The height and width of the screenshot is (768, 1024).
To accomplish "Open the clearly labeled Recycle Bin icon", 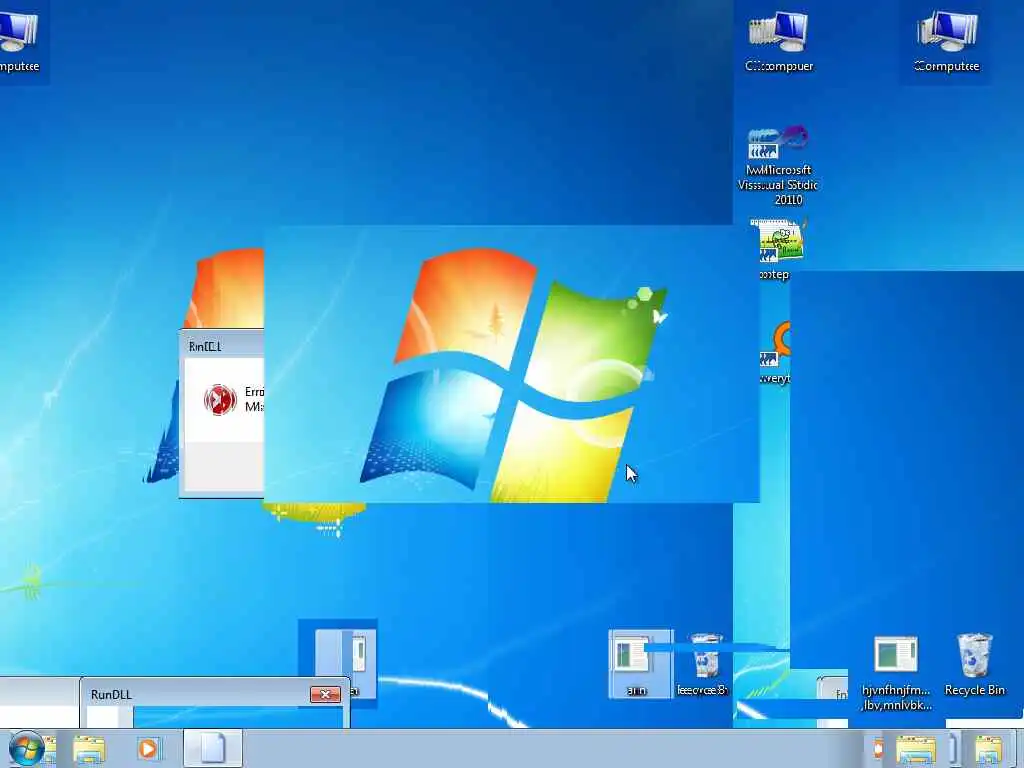I will 974,665.
